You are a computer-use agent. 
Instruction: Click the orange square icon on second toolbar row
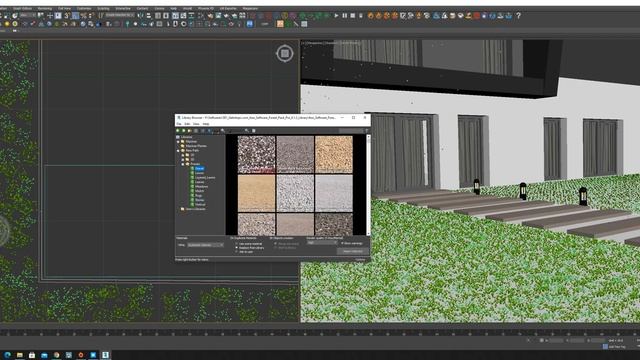280,24
